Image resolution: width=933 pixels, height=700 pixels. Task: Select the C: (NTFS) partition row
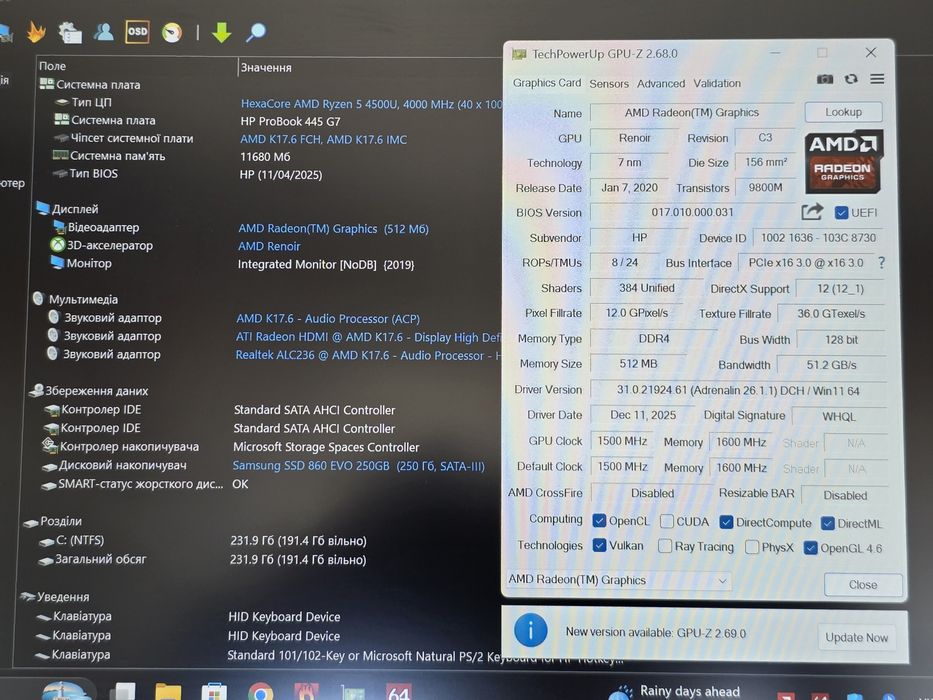pos(71,540)
